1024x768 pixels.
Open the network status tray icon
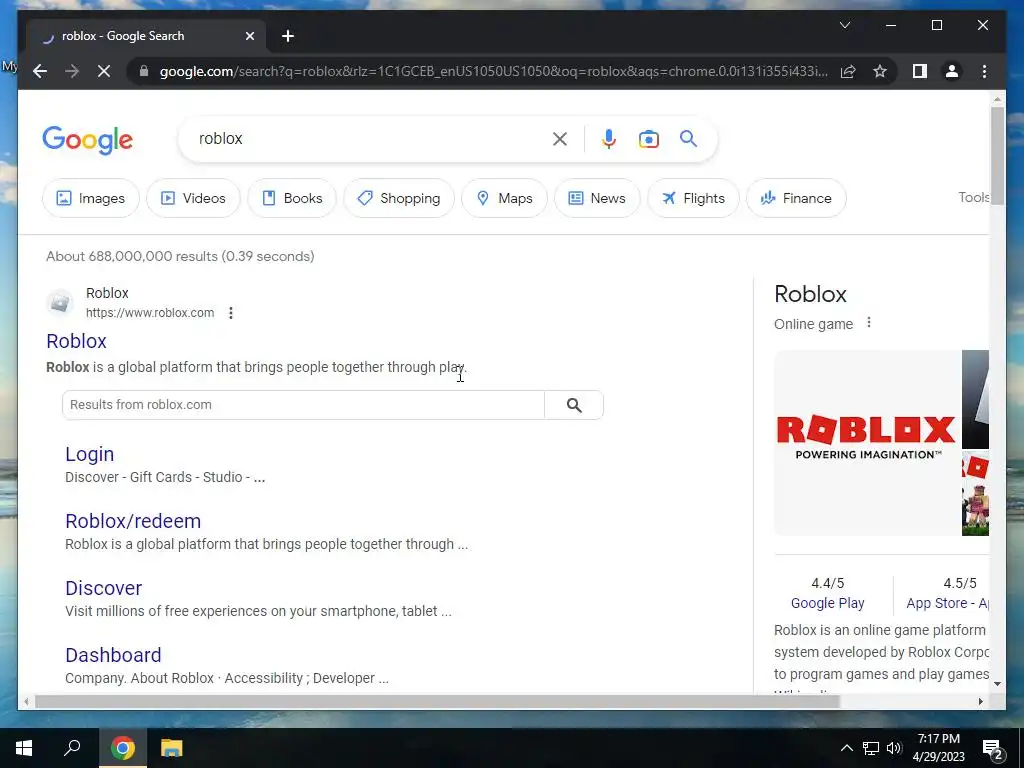point(871,748)
